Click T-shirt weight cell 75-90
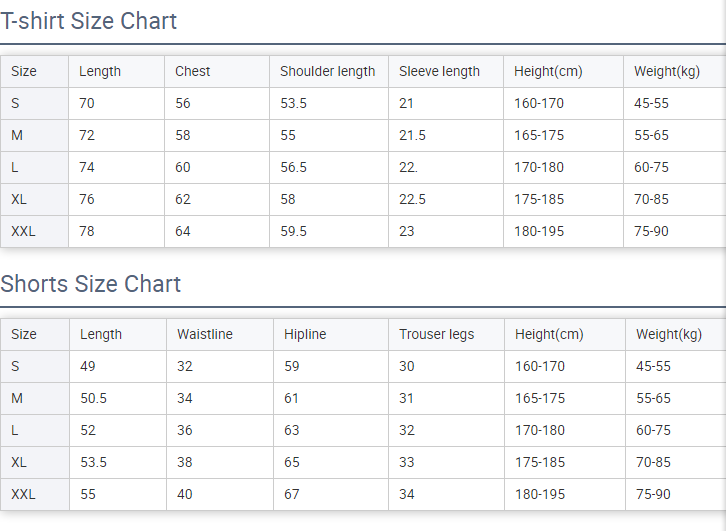This screenshot has height=531, width=726. point(652,231)
